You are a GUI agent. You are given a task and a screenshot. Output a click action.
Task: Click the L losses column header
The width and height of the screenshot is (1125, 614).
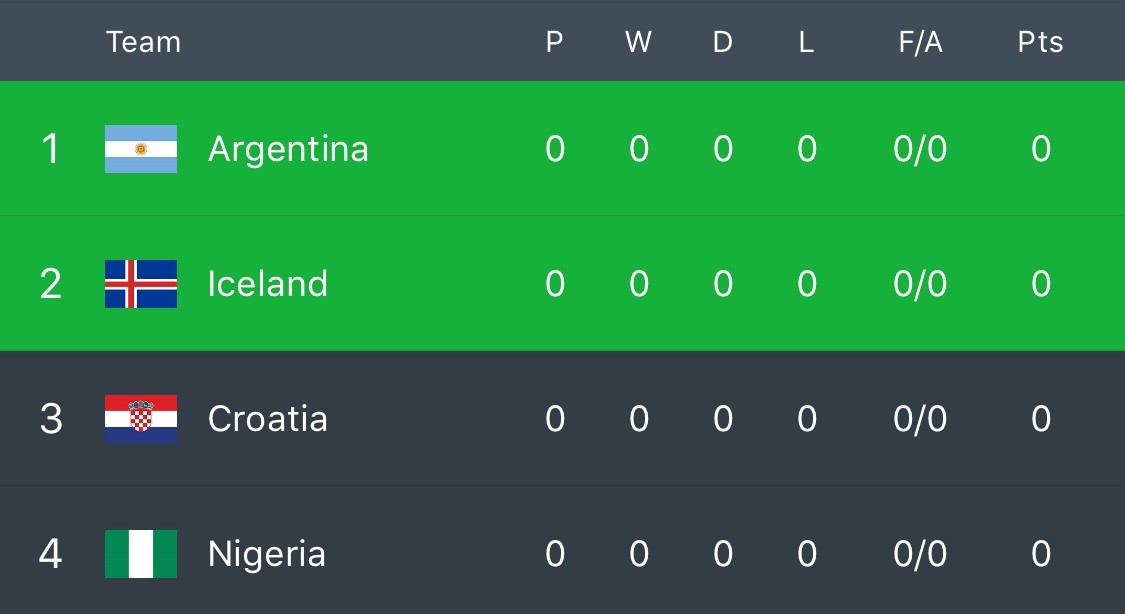806,42
